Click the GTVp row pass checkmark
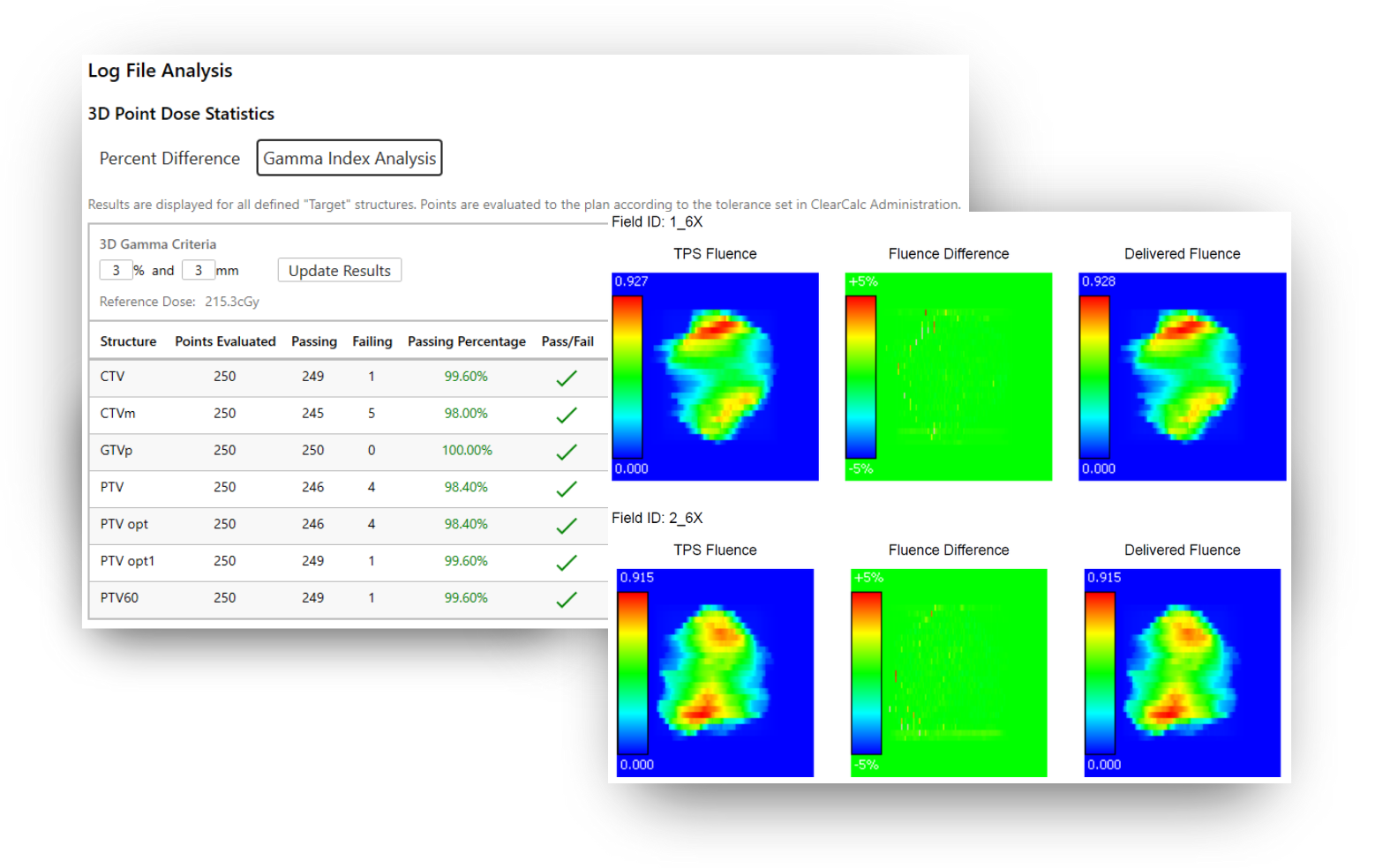This screenshot has height=868, width=1390. point(567,452)
